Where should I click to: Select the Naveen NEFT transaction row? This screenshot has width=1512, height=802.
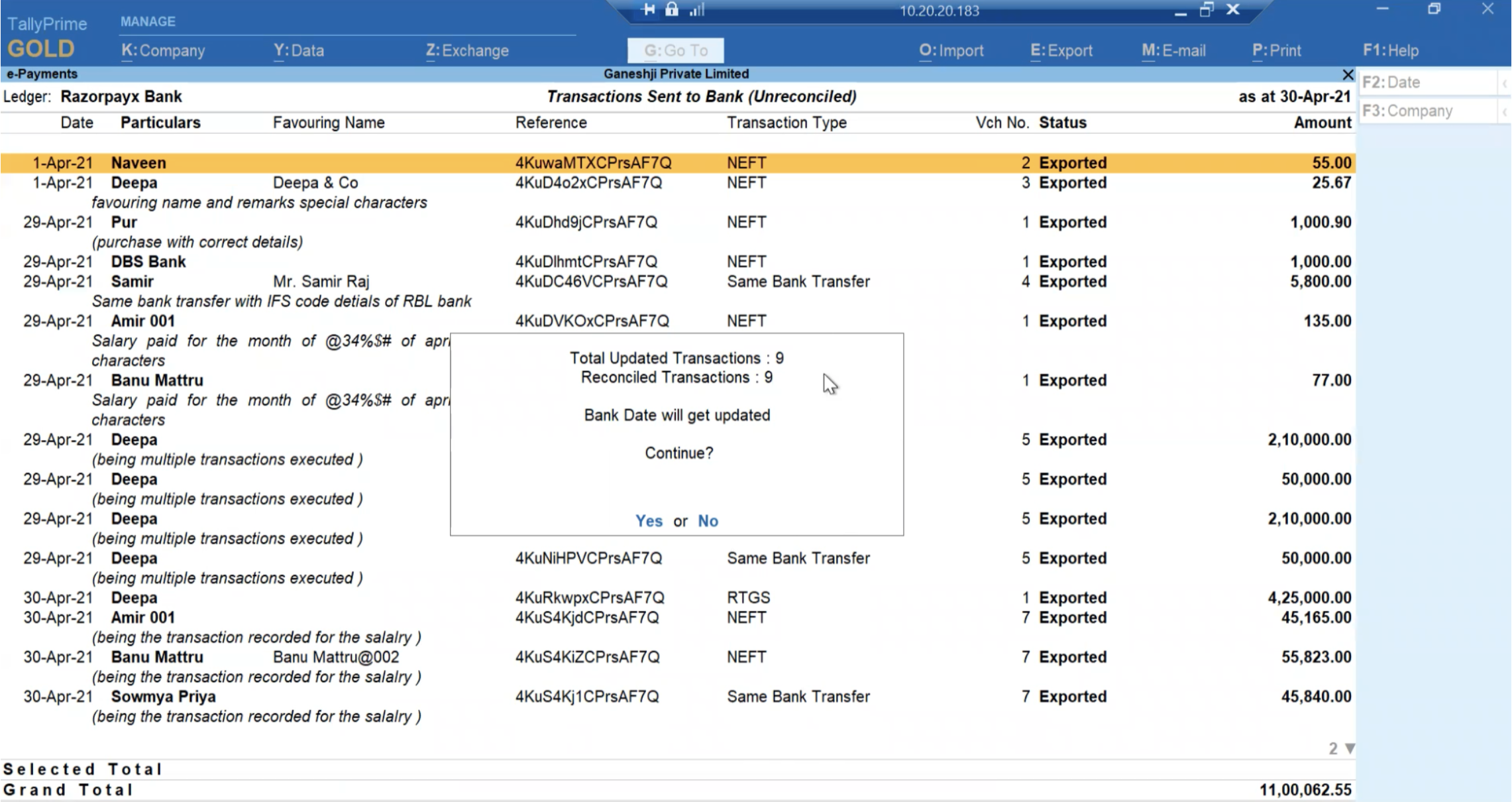coord(398,163)
